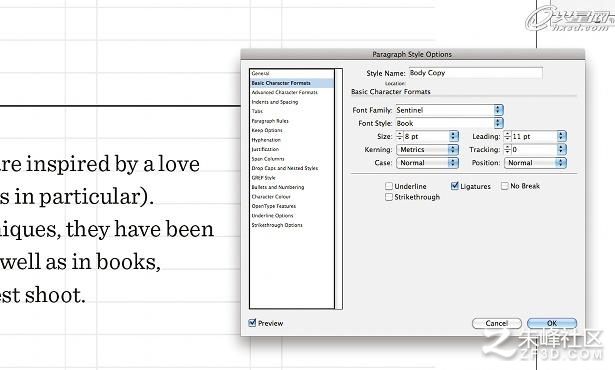This screenshot has height=370, width=615.
Task: Click the category list scrollbar
Action: tap(339, 189)
